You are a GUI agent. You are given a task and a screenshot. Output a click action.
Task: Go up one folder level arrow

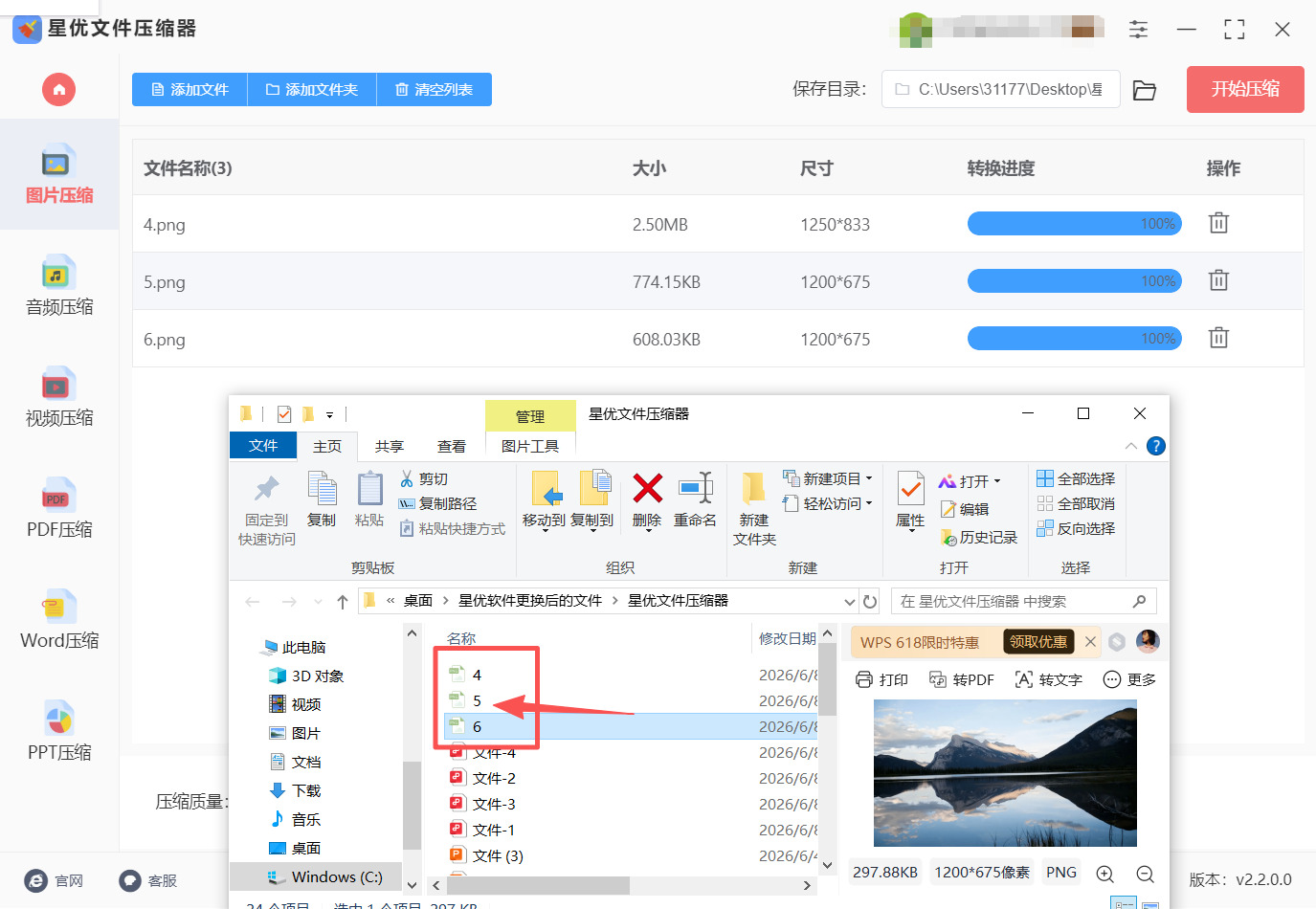(343, 602)
